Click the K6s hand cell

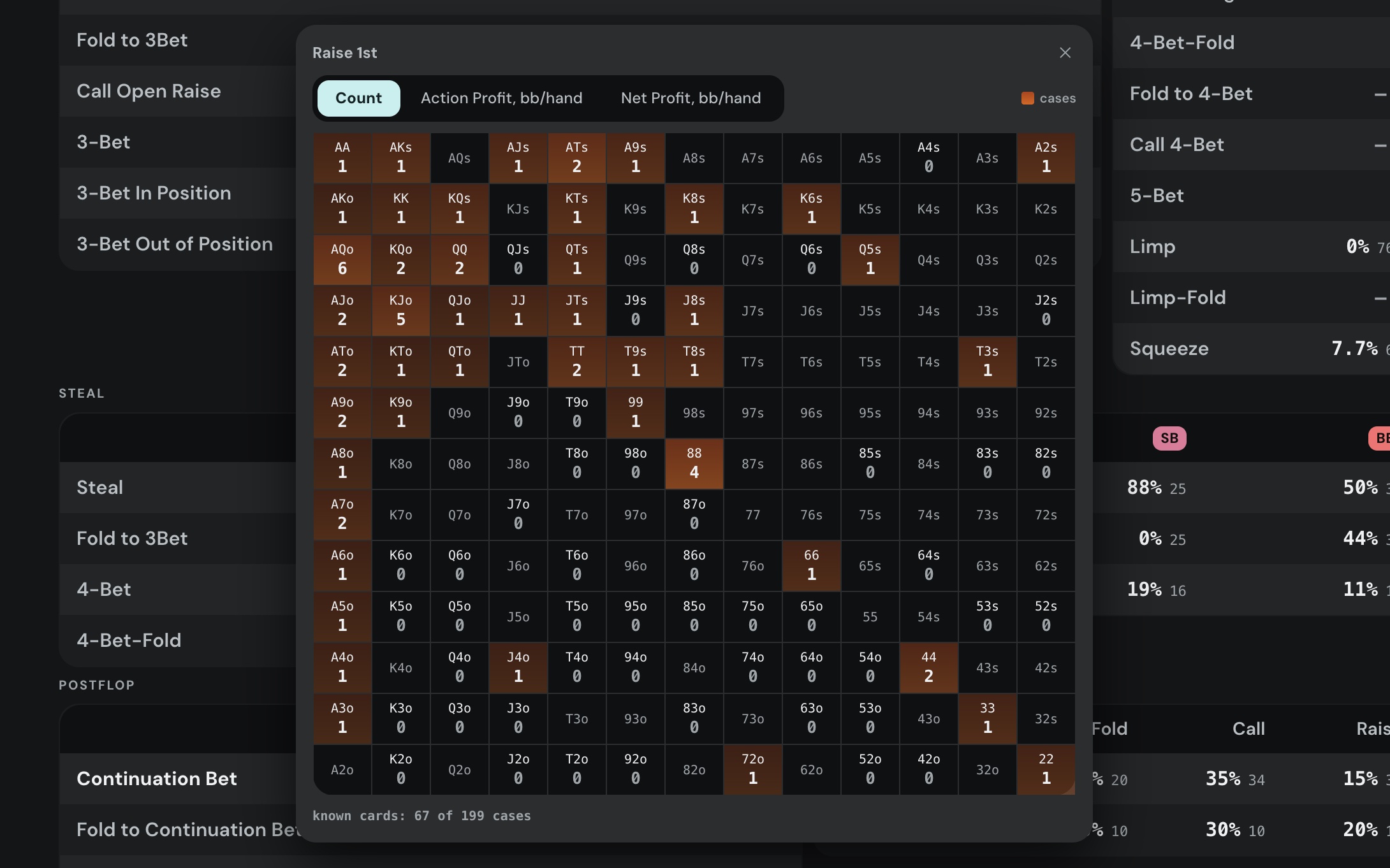(x=812, y=208)
